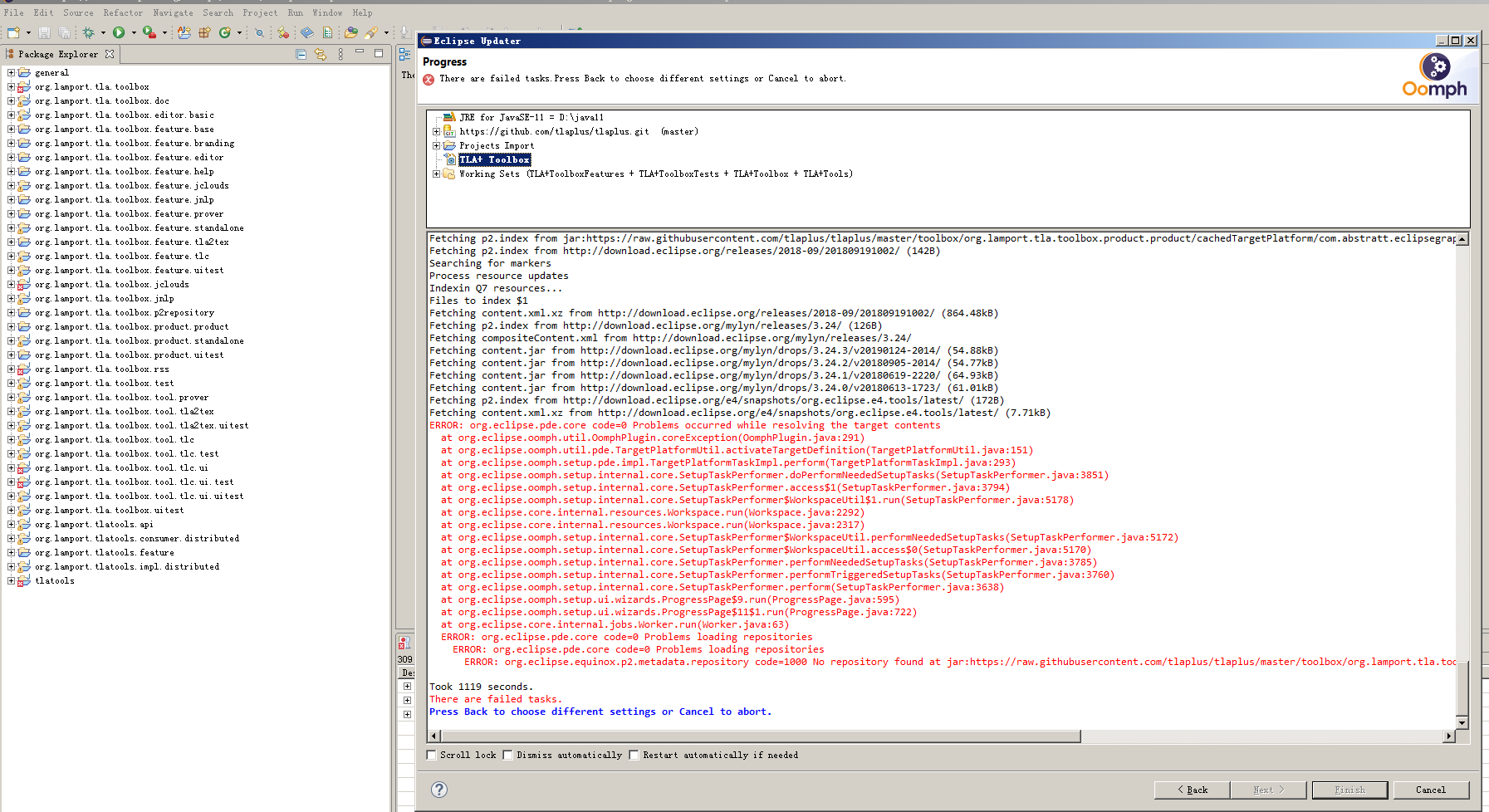This screenshot has height=812, width=1489.
Task: Click the red error icon beside failed tasks message
Action: click(429, 78)
